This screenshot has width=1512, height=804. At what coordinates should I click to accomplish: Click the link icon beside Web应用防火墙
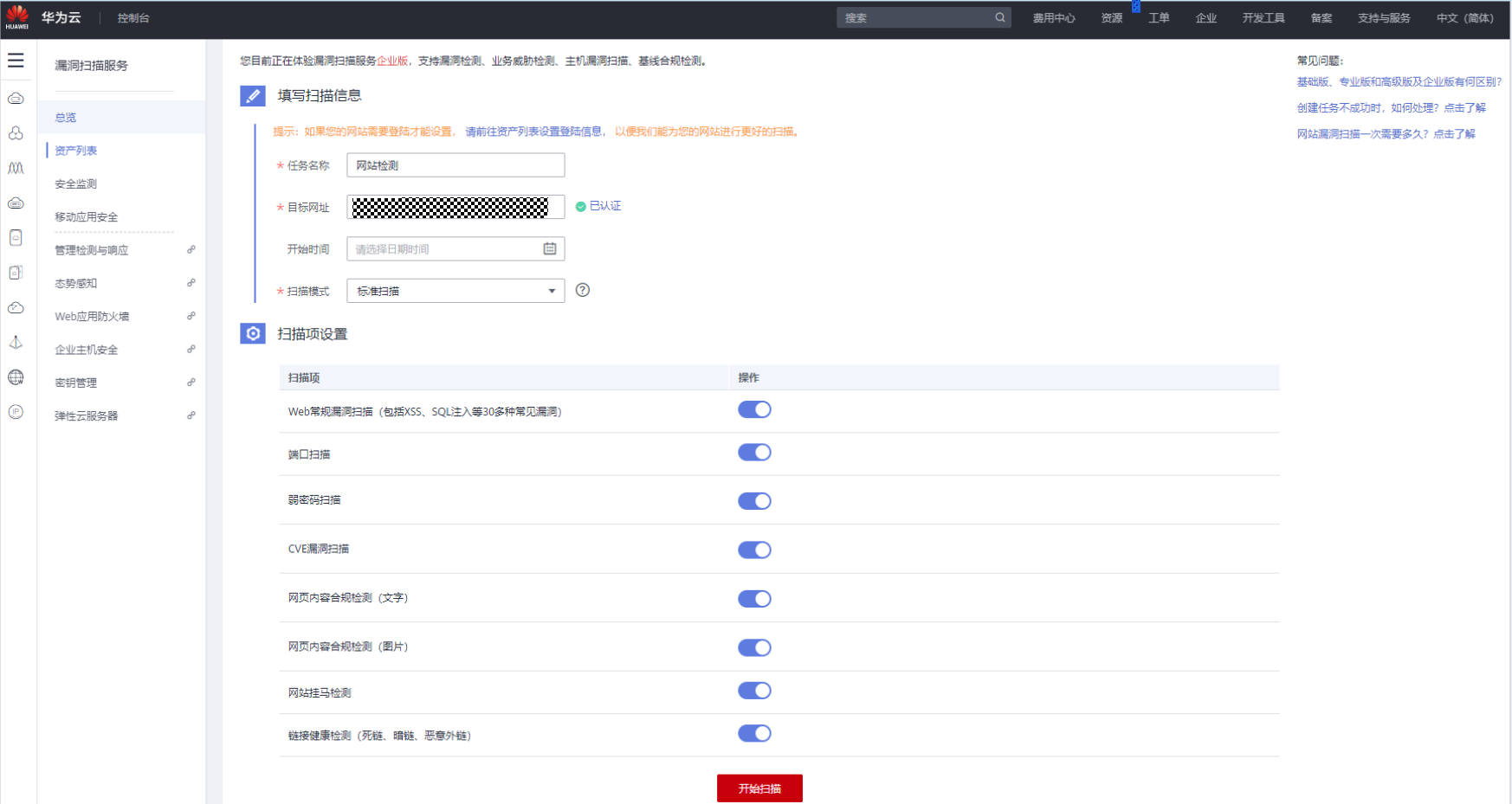pos(191,316)
